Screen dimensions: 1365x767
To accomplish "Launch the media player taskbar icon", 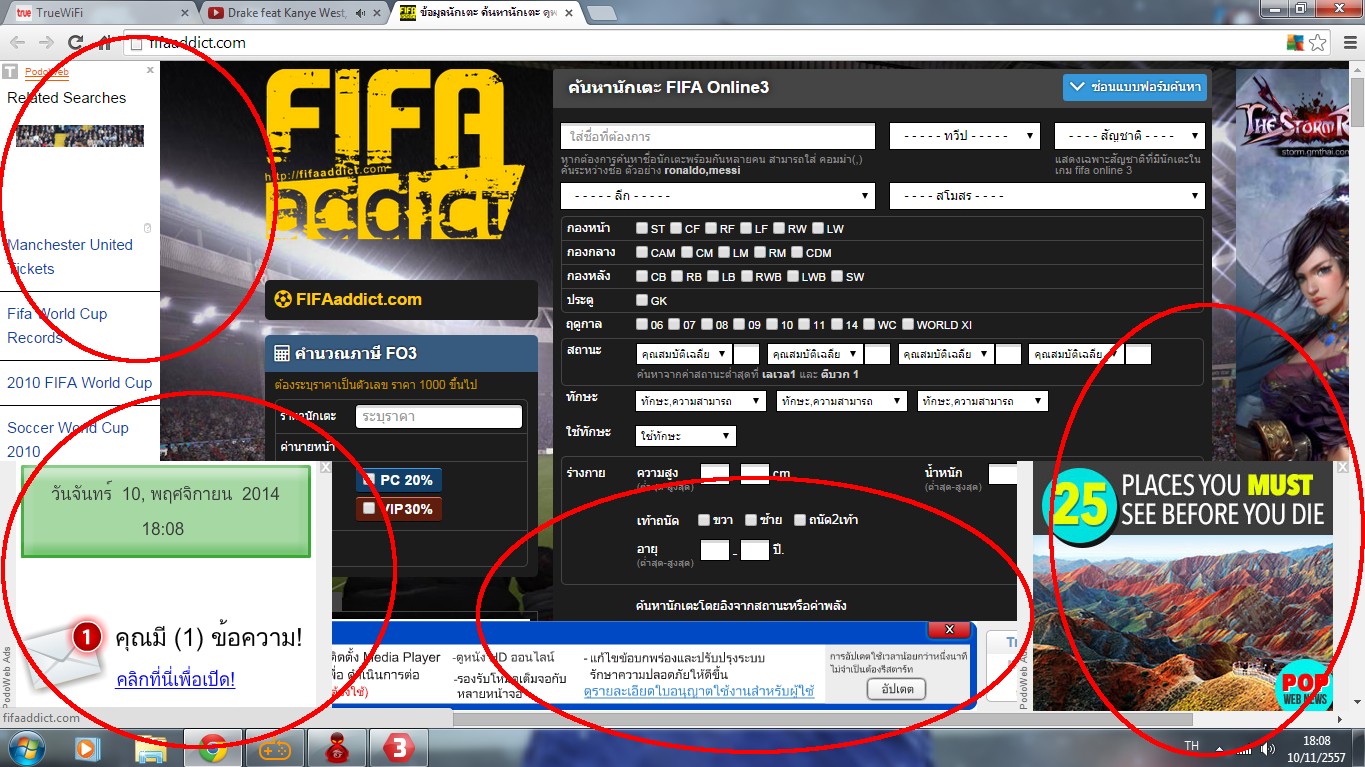I will pyautogui.click(x=87, y=748).
